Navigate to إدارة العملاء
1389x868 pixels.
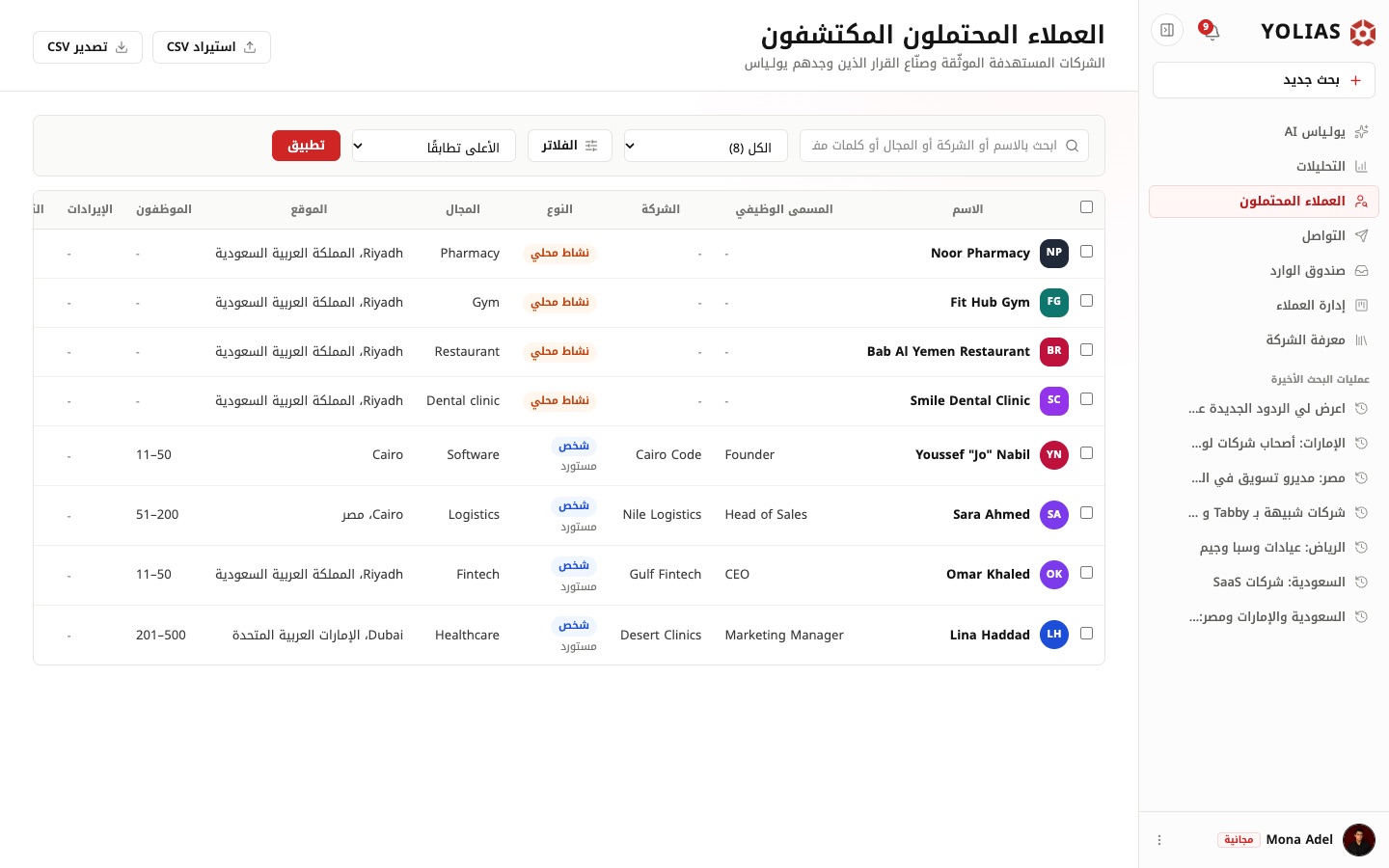[1264, 305]
